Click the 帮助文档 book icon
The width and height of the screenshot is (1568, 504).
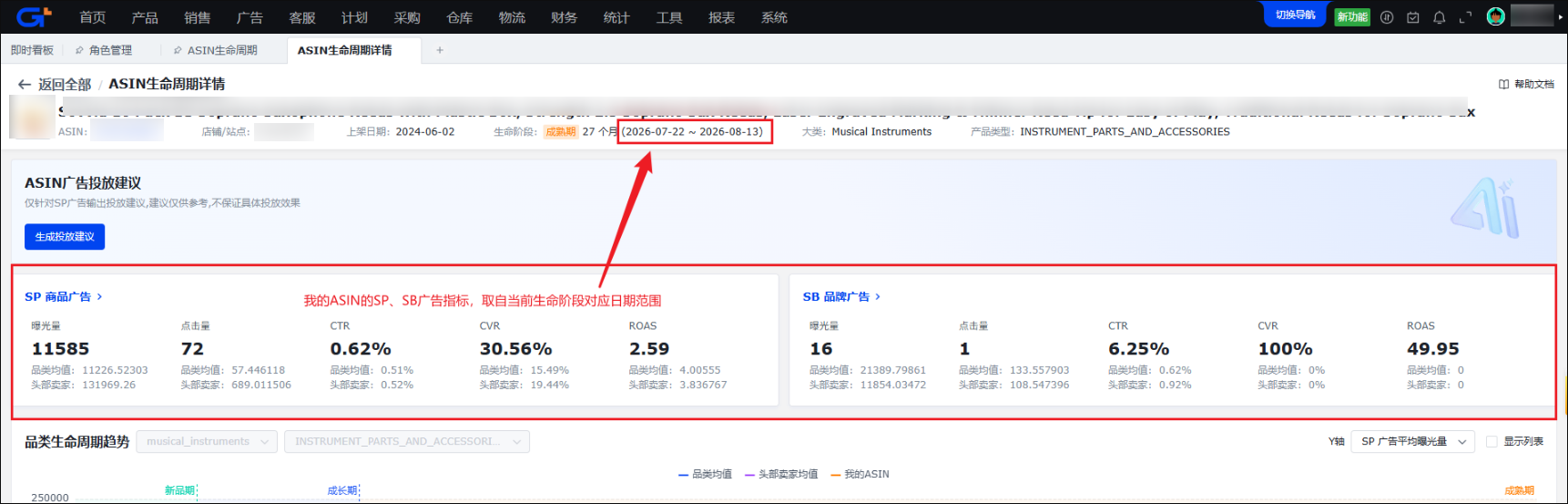(x=1504, y=84)
